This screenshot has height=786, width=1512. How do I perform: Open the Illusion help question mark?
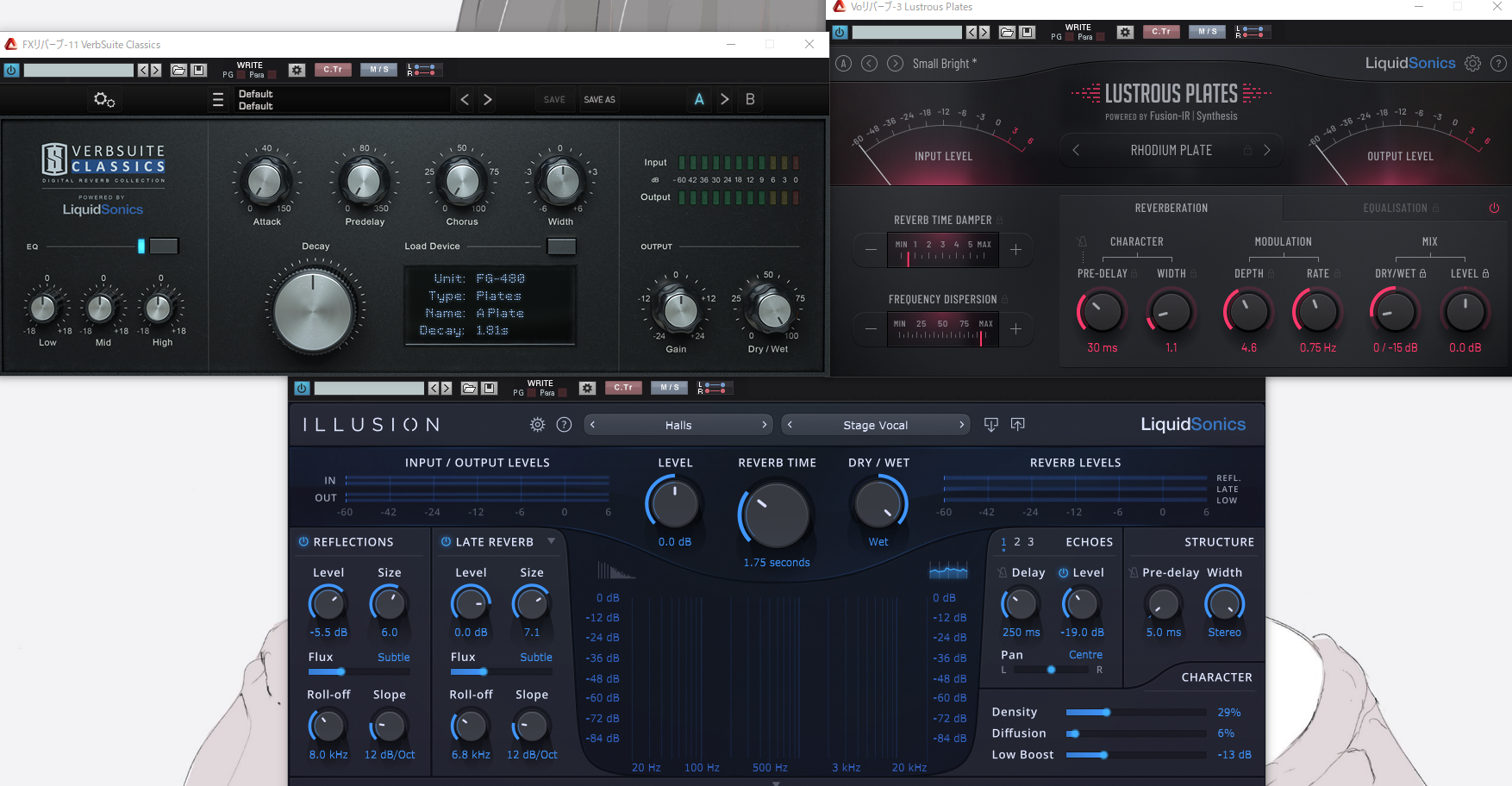coord(564,424)
